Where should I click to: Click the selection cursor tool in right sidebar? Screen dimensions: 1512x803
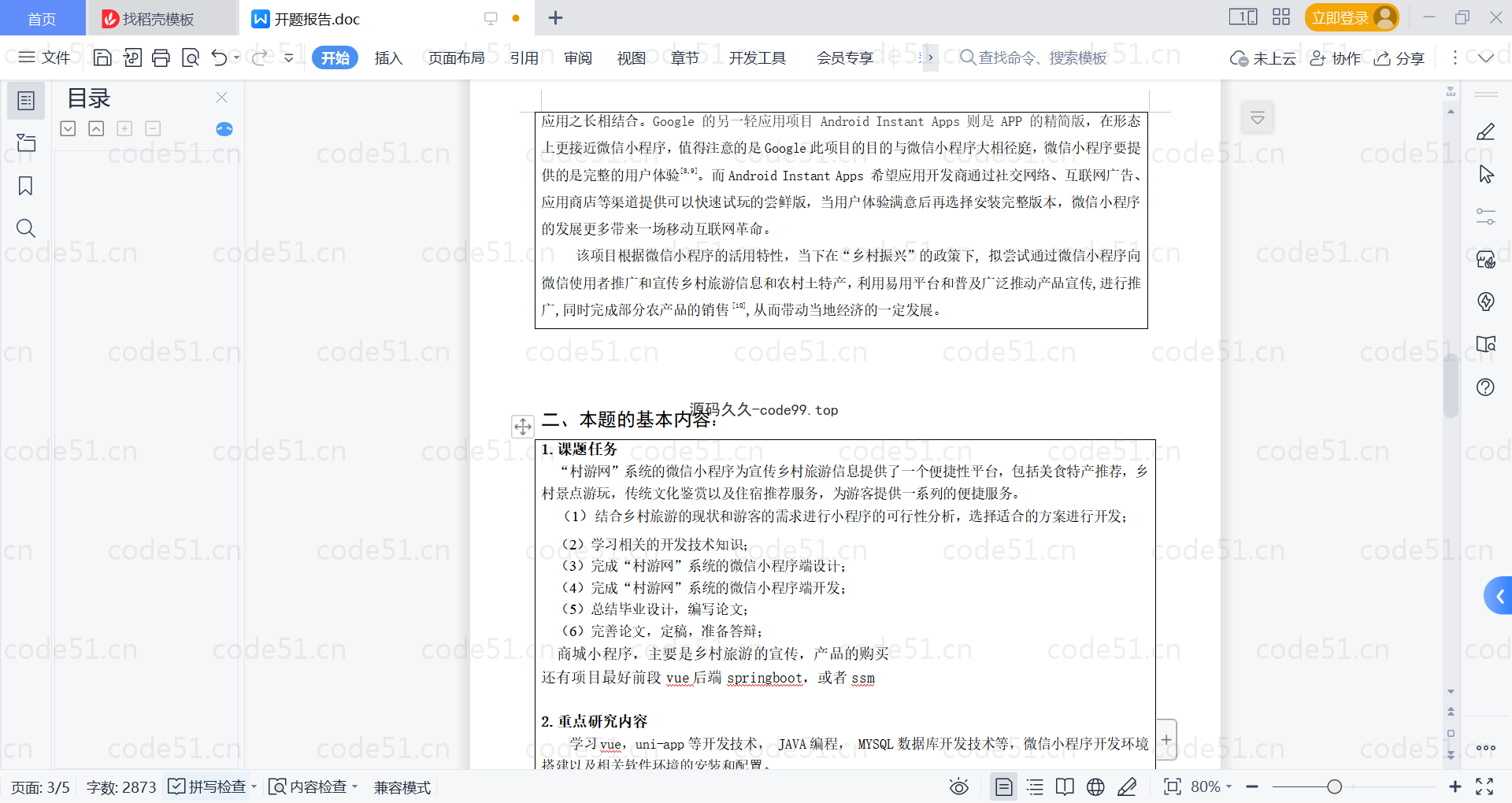(x=1486, y=174)
